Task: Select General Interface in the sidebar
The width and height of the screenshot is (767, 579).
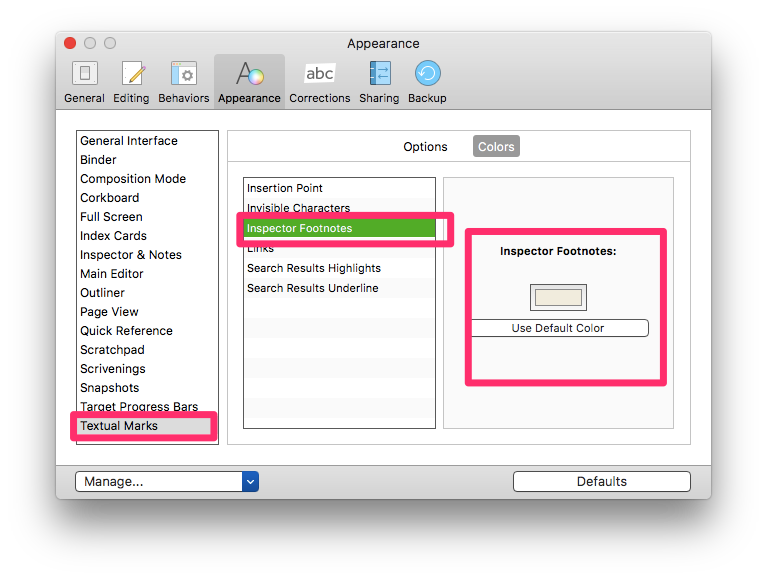Action: [x=147, y=141]
